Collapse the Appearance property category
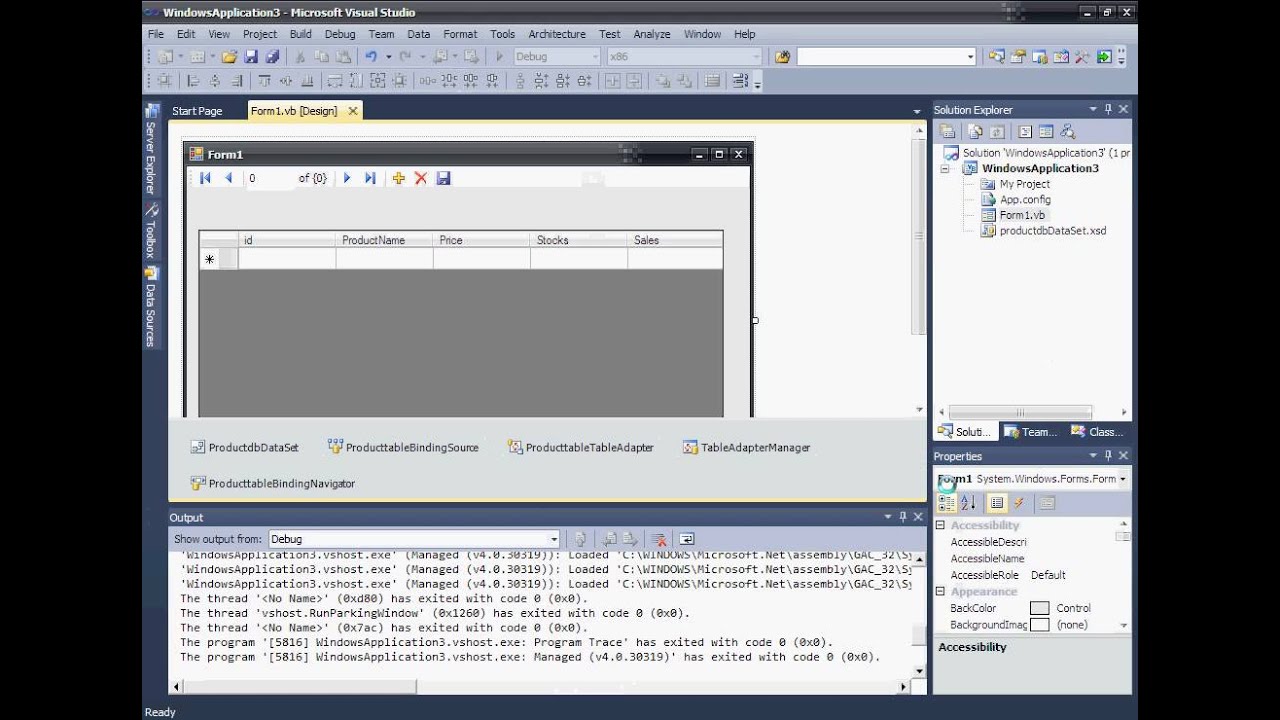 pos(940,592)
